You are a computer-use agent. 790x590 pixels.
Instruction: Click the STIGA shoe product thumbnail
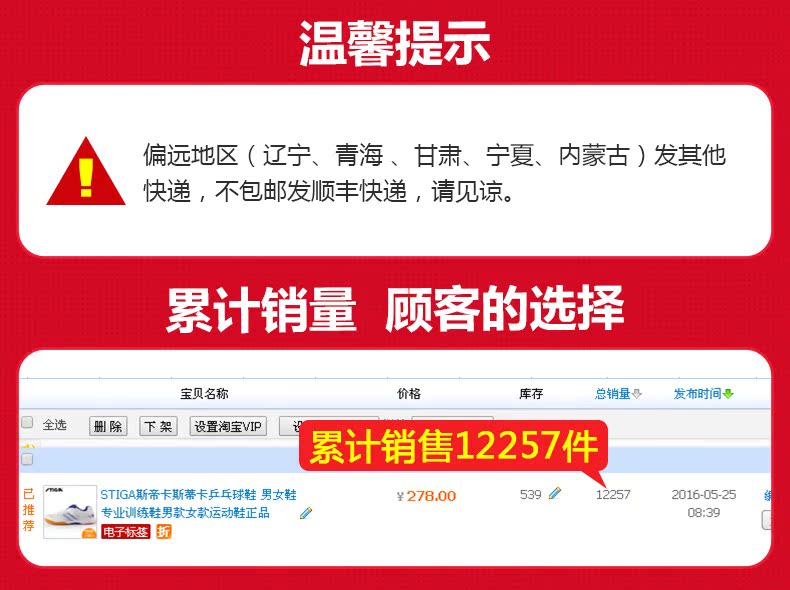[x=70, y=511]
